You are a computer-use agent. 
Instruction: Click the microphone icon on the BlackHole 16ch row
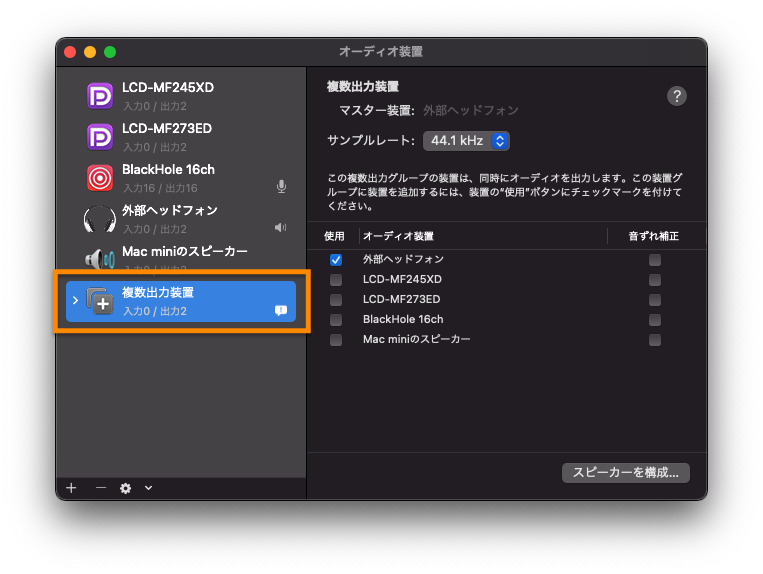[281, 186]
